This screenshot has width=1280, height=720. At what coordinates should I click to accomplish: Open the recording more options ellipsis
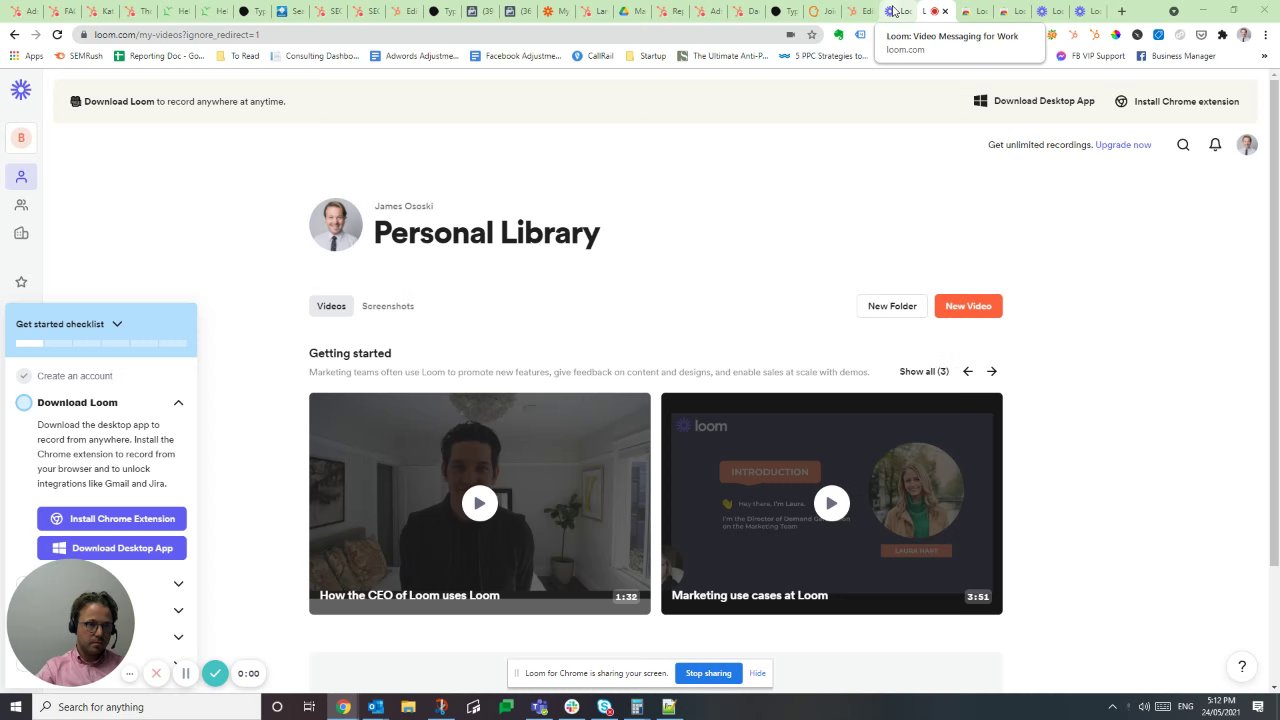click(129, 674)
